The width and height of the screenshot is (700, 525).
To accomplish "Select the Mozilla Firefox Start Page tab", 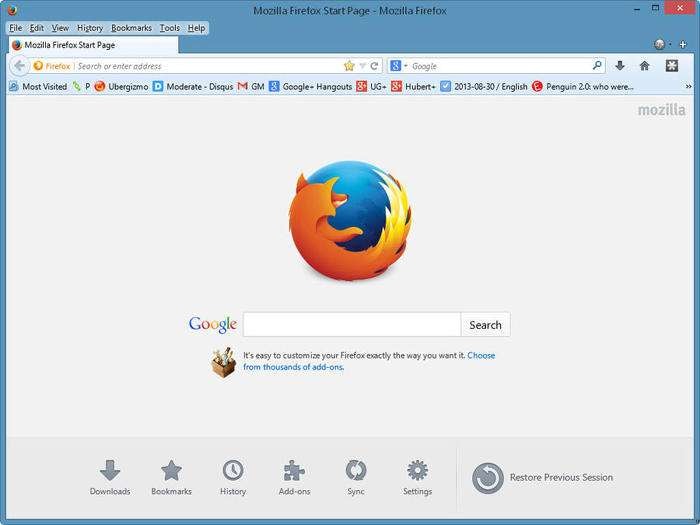I will (90, 45).
